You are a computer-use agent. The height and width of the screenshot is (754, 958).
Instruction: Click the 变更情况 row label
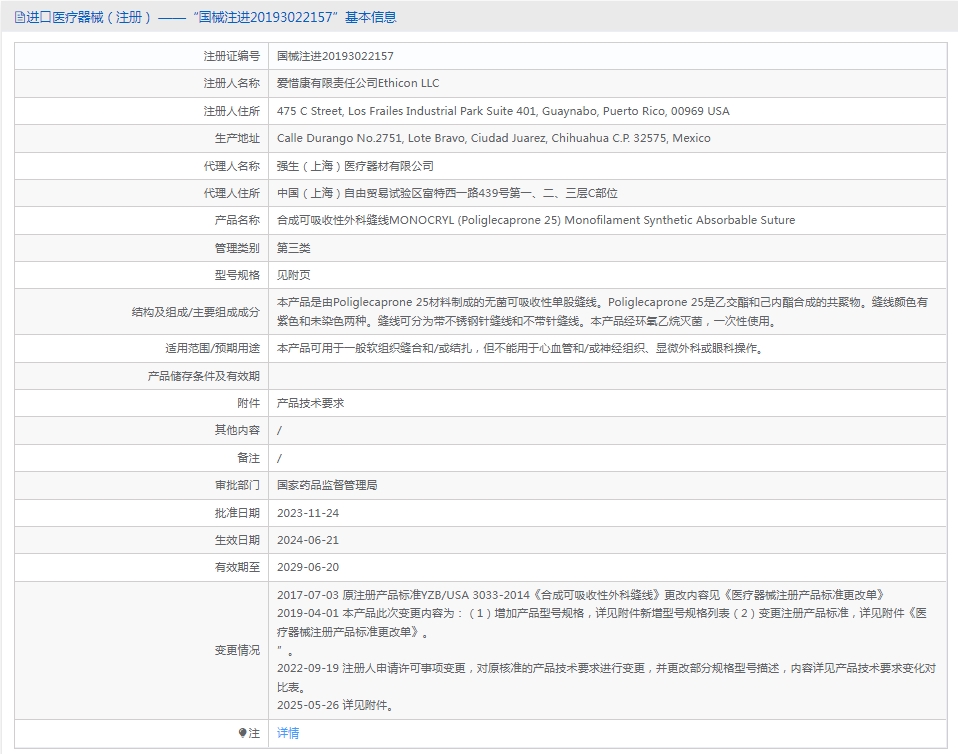click(x=237, y=650)
